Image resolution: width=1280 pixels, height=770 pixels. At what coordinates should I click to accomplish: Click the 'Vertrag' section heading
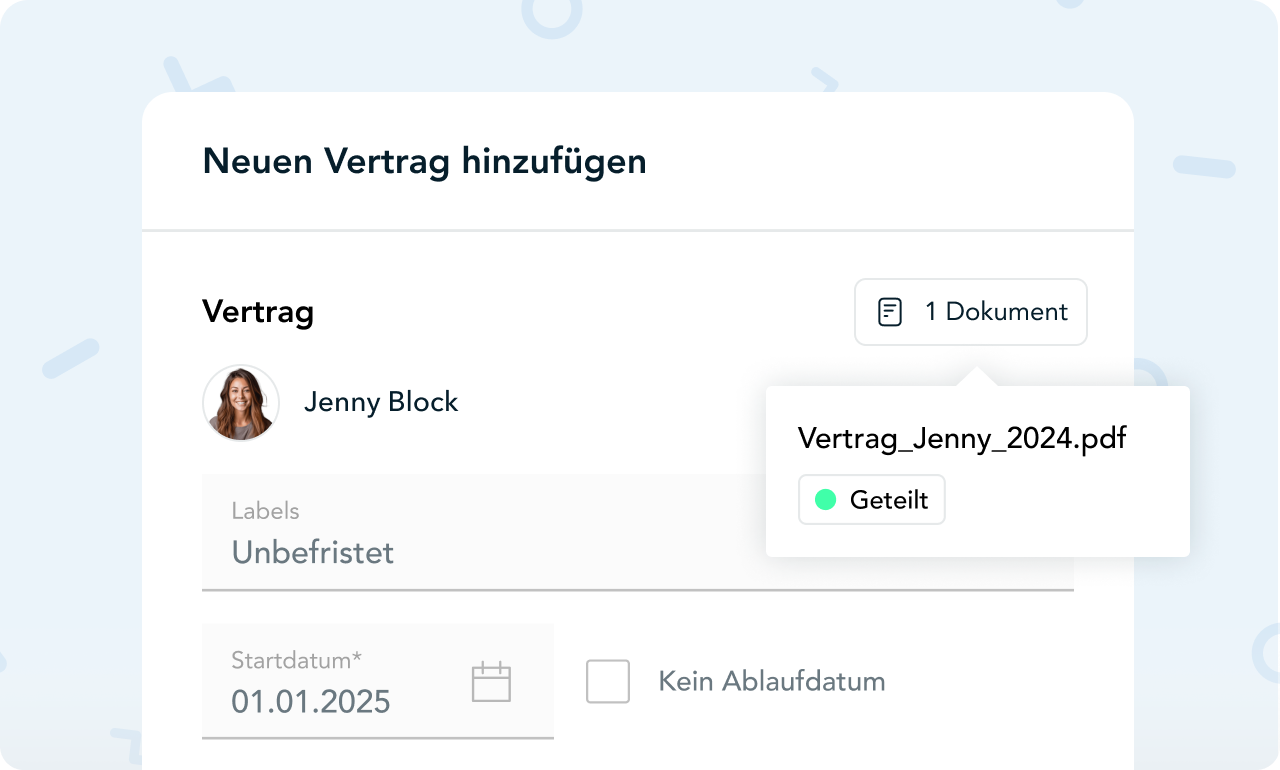(258, 312)
